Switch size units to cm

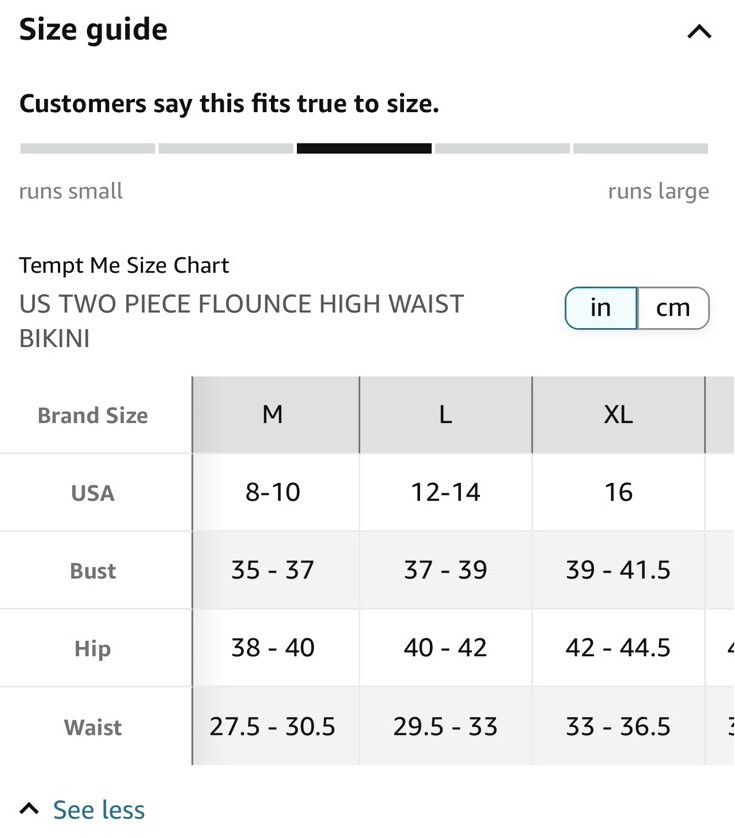click(x=673, y=308)
